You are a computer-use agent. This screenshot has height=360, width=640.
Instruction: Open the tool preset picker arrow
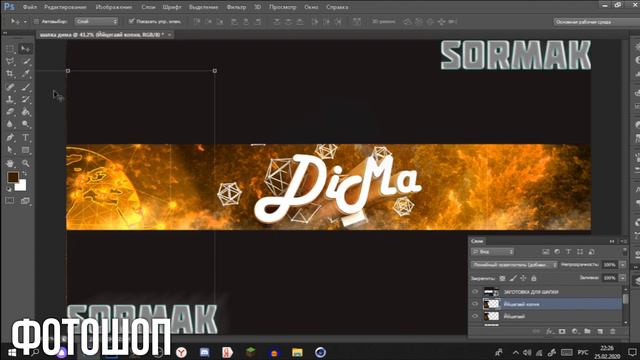(x=25, y=21)
